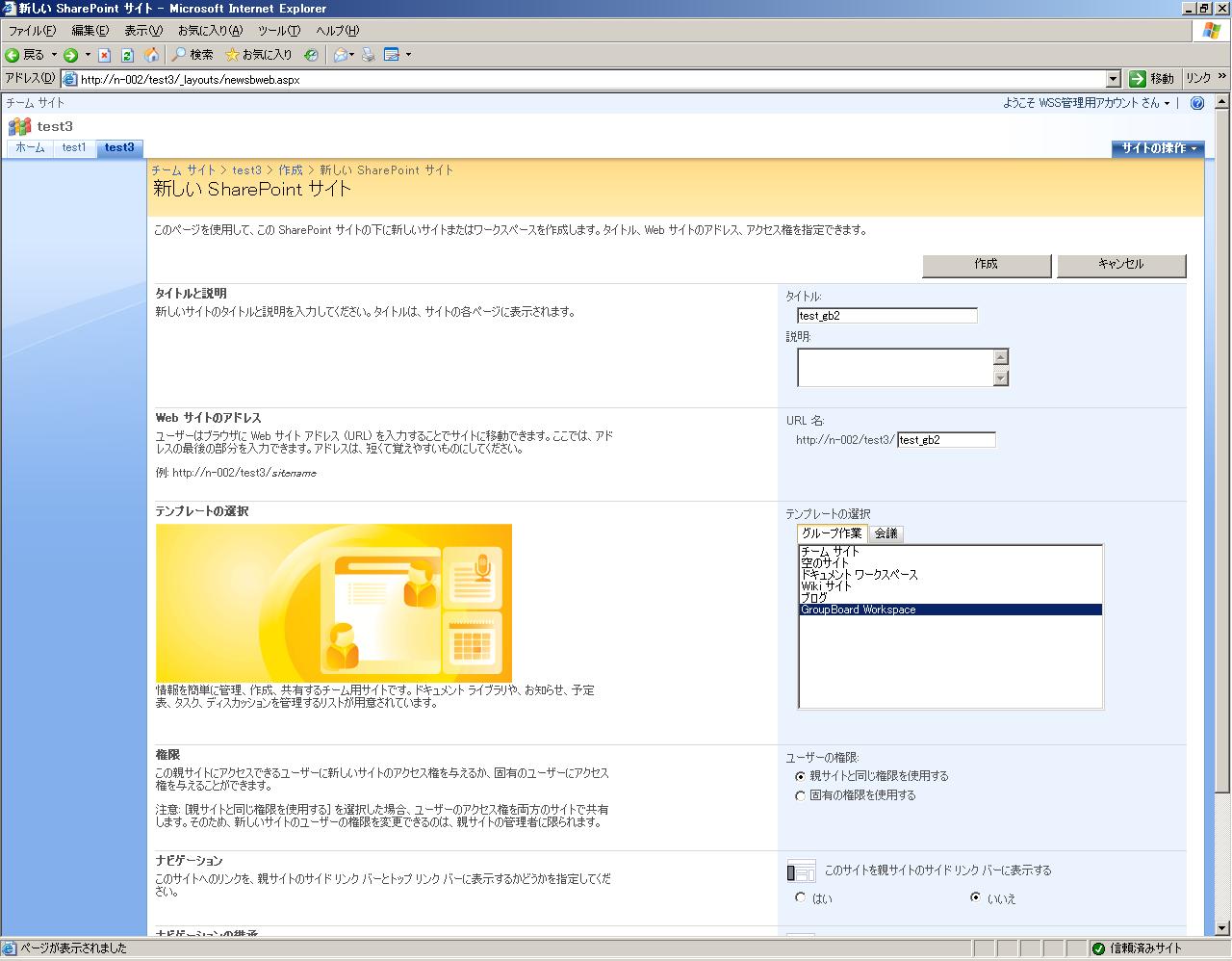Open the 検索 search toolbar button
Screen dimensions: 1232x961
coord(192,55)
